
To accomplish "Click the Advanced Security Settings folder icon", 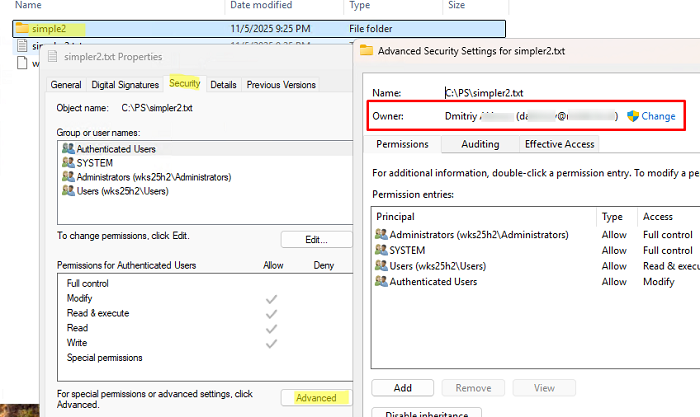I will (x=366, y=50).
